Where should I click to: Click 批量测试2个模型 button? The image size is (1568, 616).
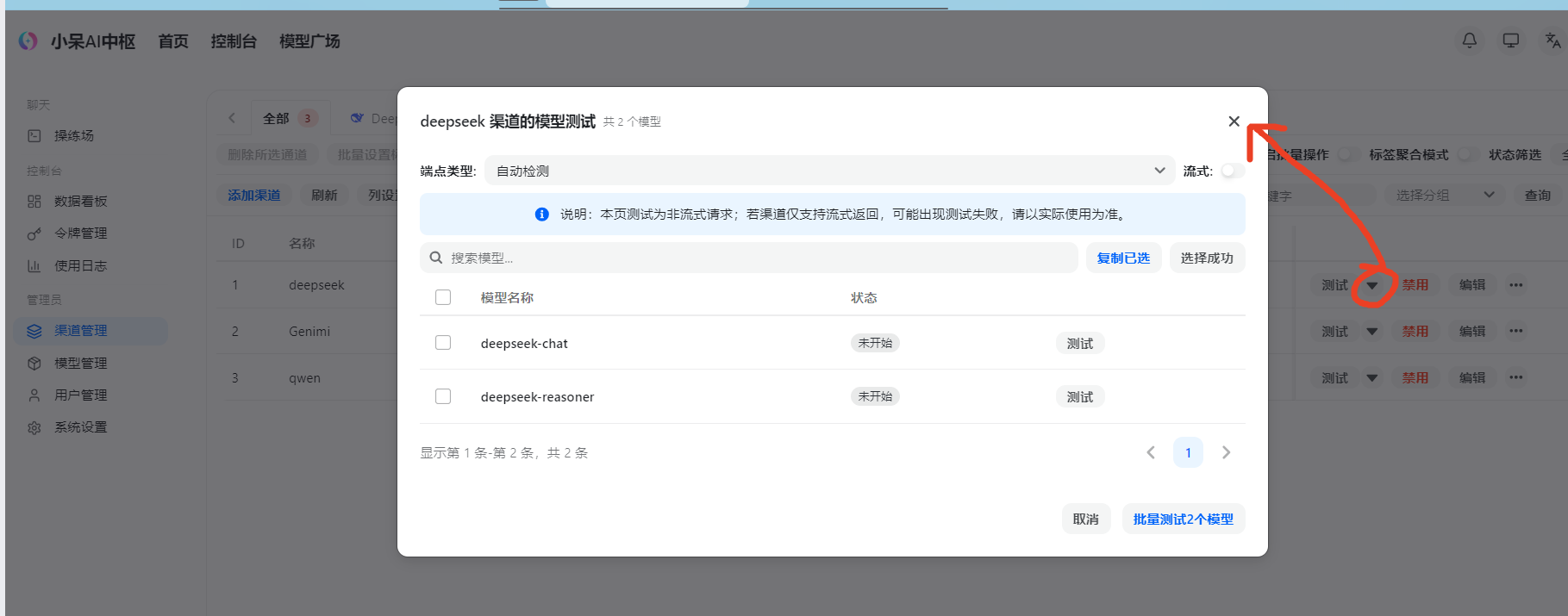pyautogui.click(x=1183, y=520)
